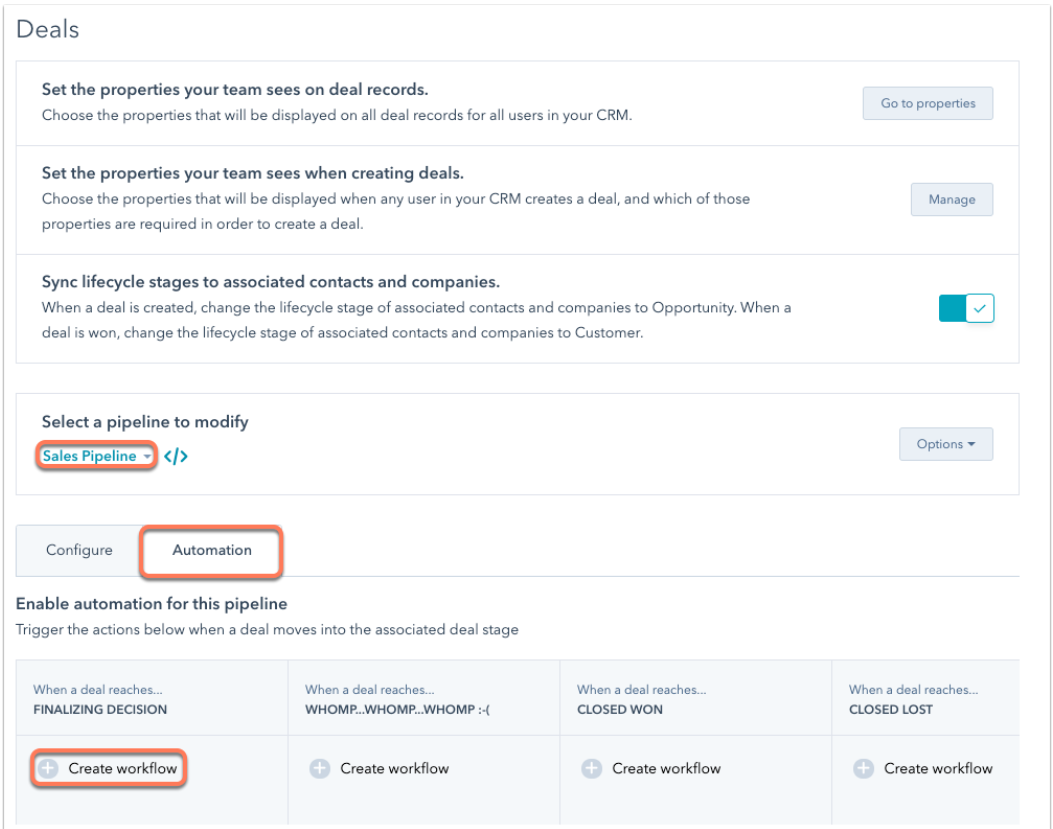This screenshot has height=829, width=1053.
Task: Click the checkmark on the lifecycle toggle
Action: point(980,309)
